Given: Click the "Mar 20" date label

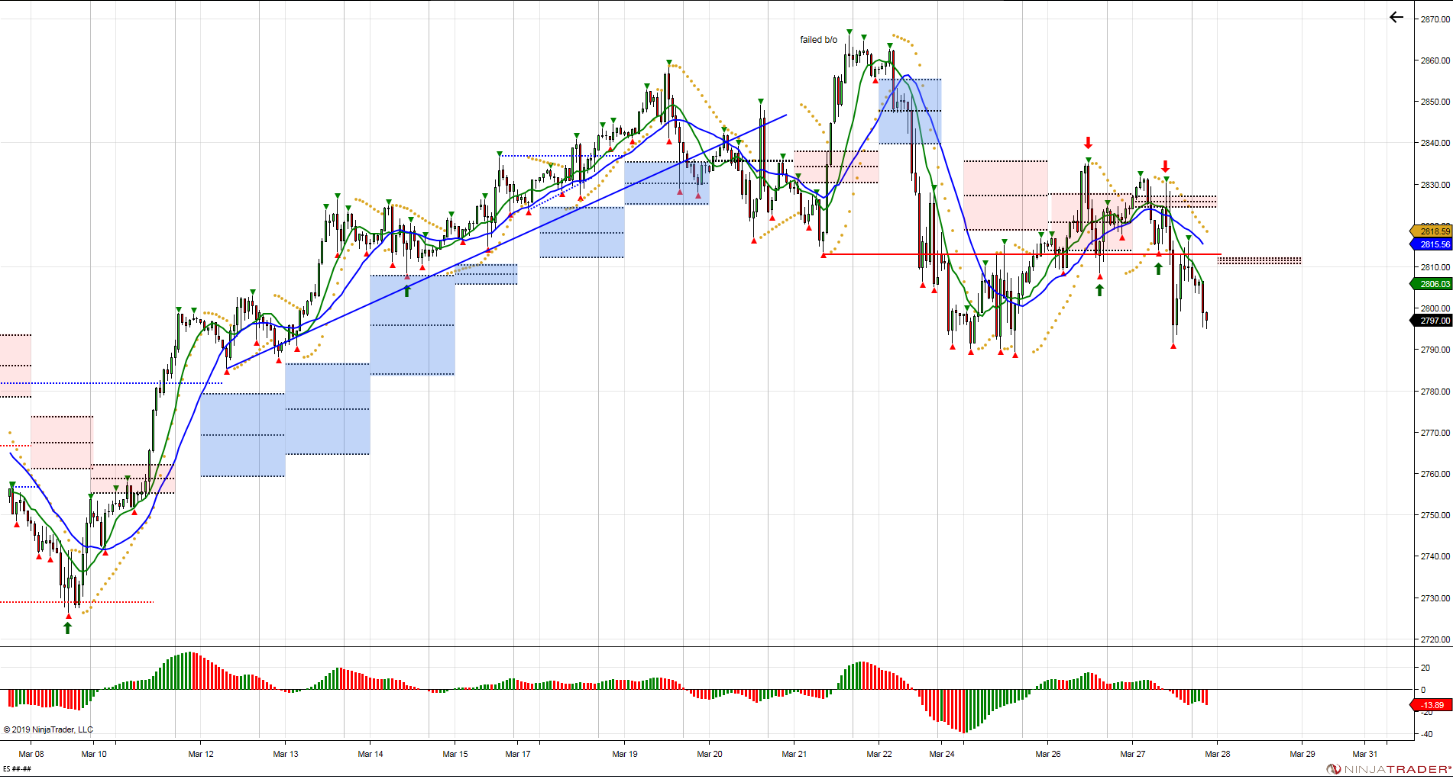Looking at the screenshot, I should click(709, 754).
